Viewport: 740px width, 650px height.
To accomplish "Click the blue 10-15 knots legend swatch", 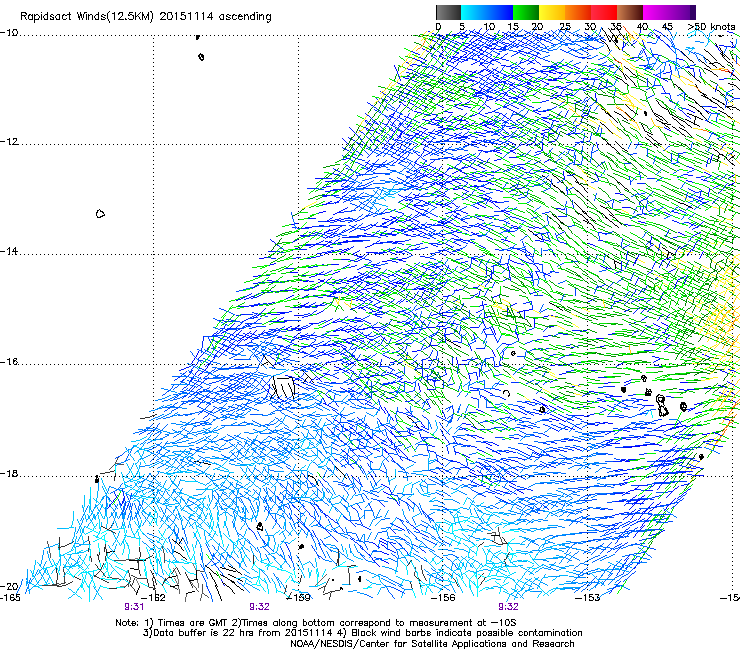I will 500,12.
